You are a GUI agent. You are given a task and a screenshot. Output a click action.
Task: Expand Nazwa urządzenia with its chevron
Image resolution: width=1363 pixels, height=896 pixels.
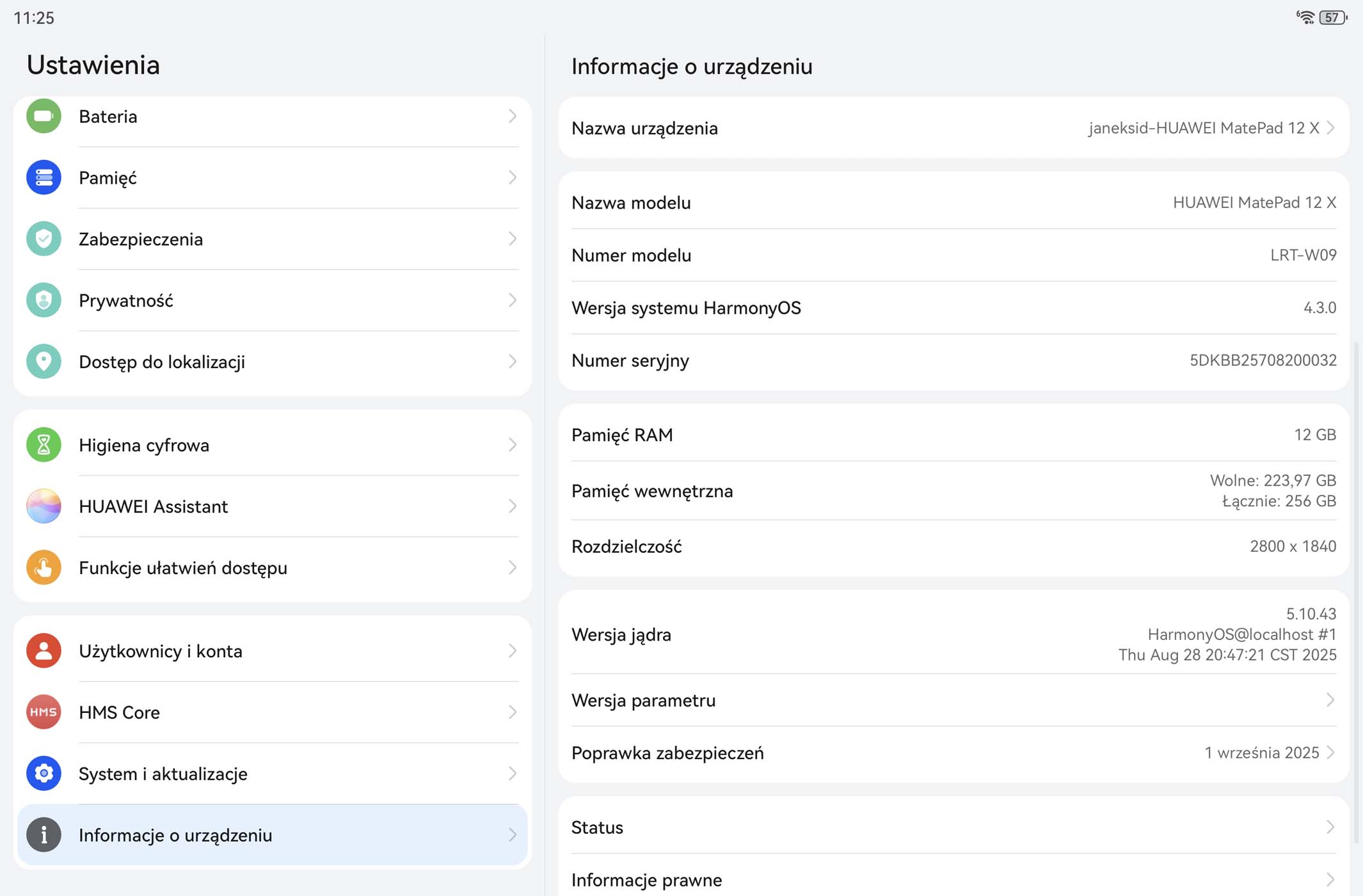tap(1330, 128)
